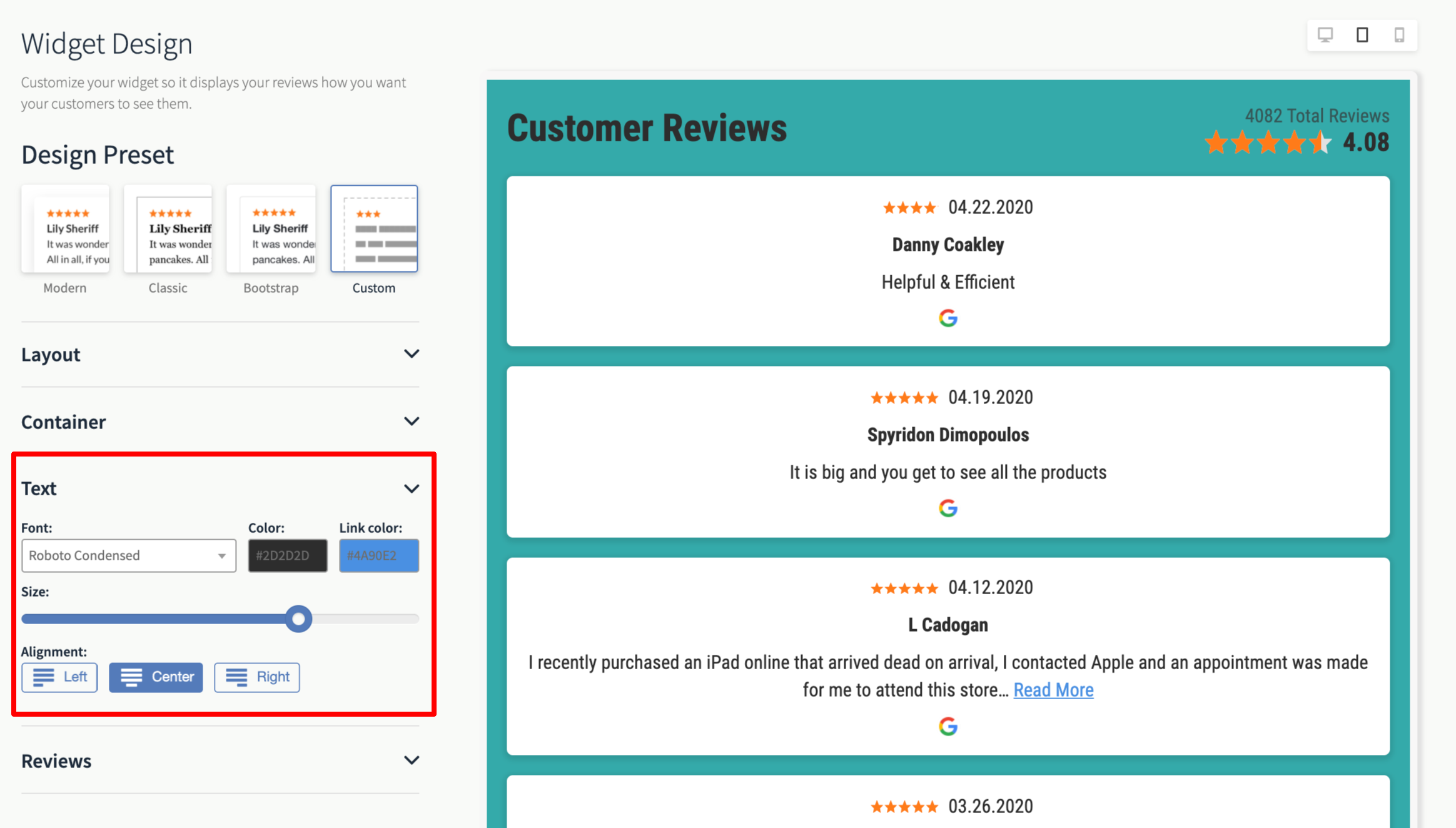Click the 04.22.2020 review date
Viewport: 1456px width, 828px height.
[991, 208]
